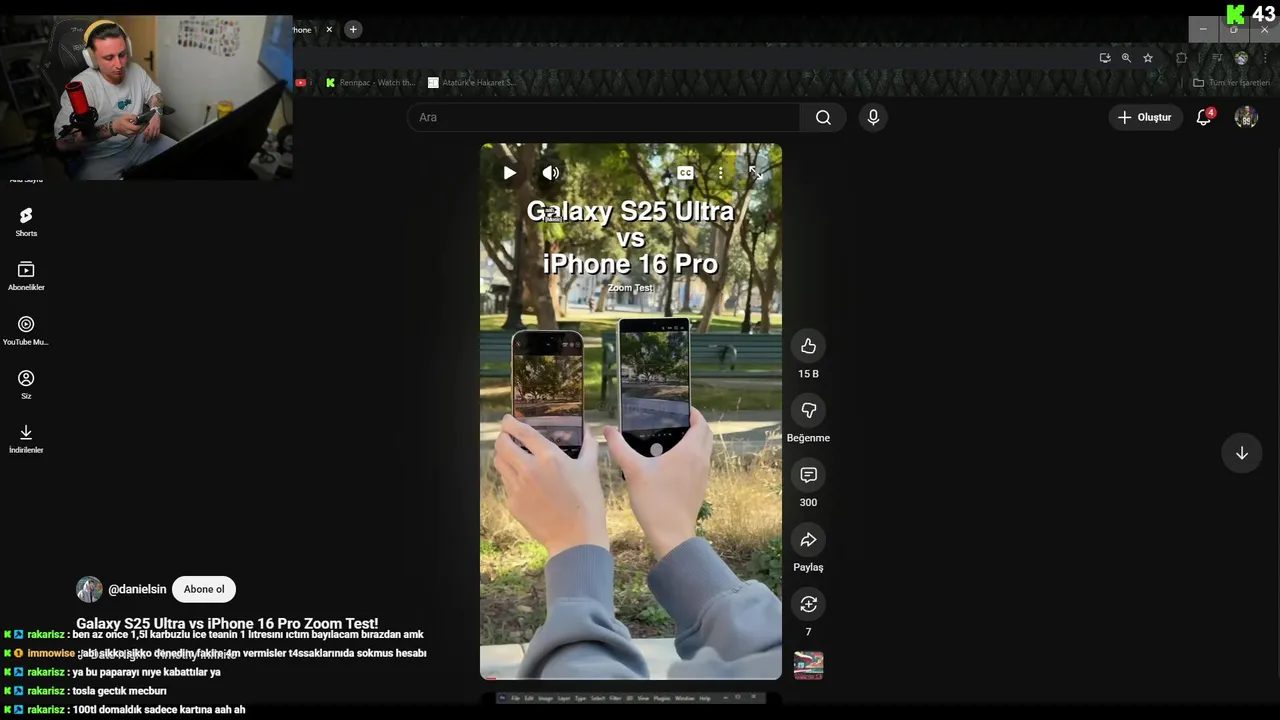Open the Siz (You) sidebar page

(26, 385)
